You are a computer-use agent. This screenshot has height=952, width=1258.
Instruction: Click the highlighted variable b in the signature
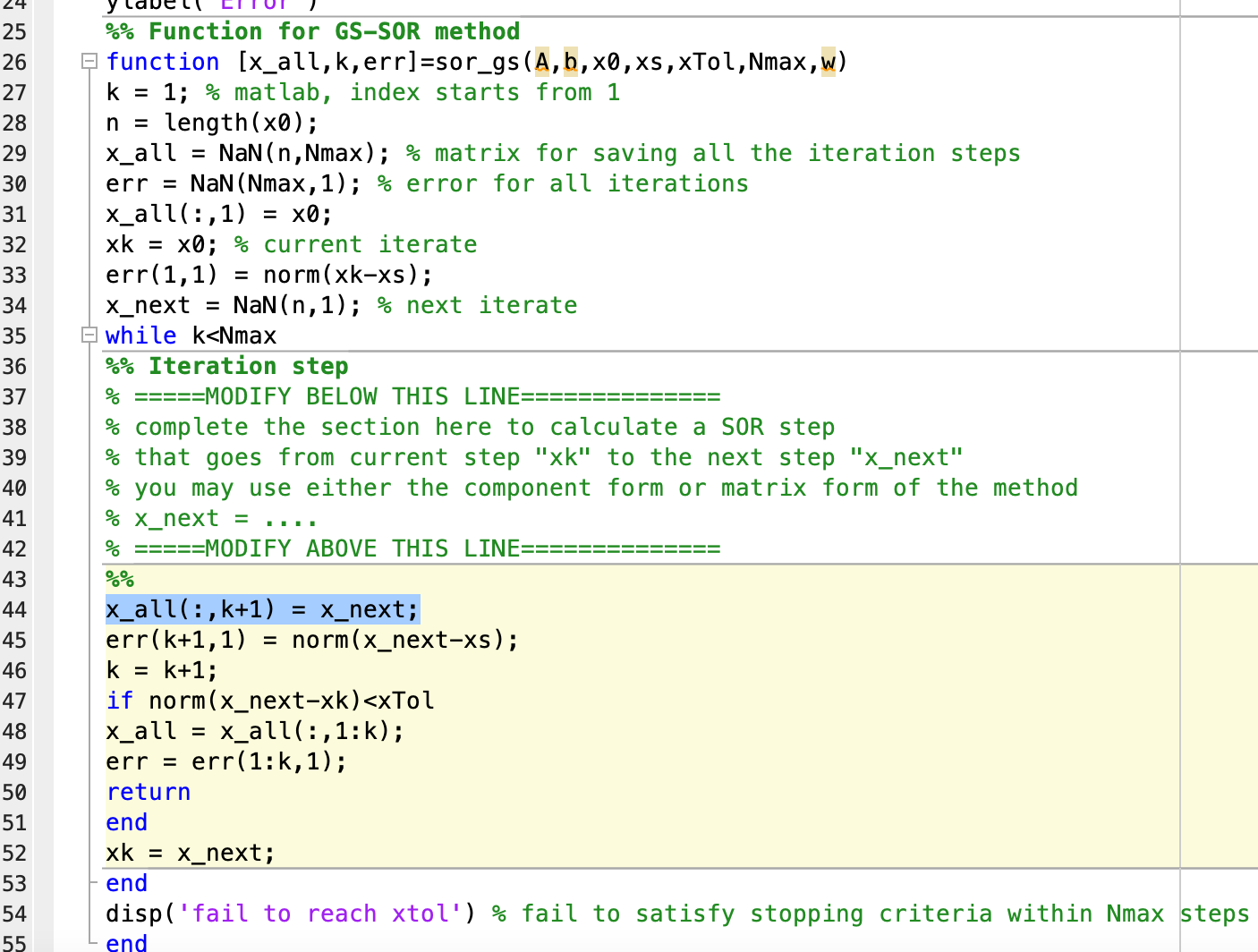click(571, 63)
